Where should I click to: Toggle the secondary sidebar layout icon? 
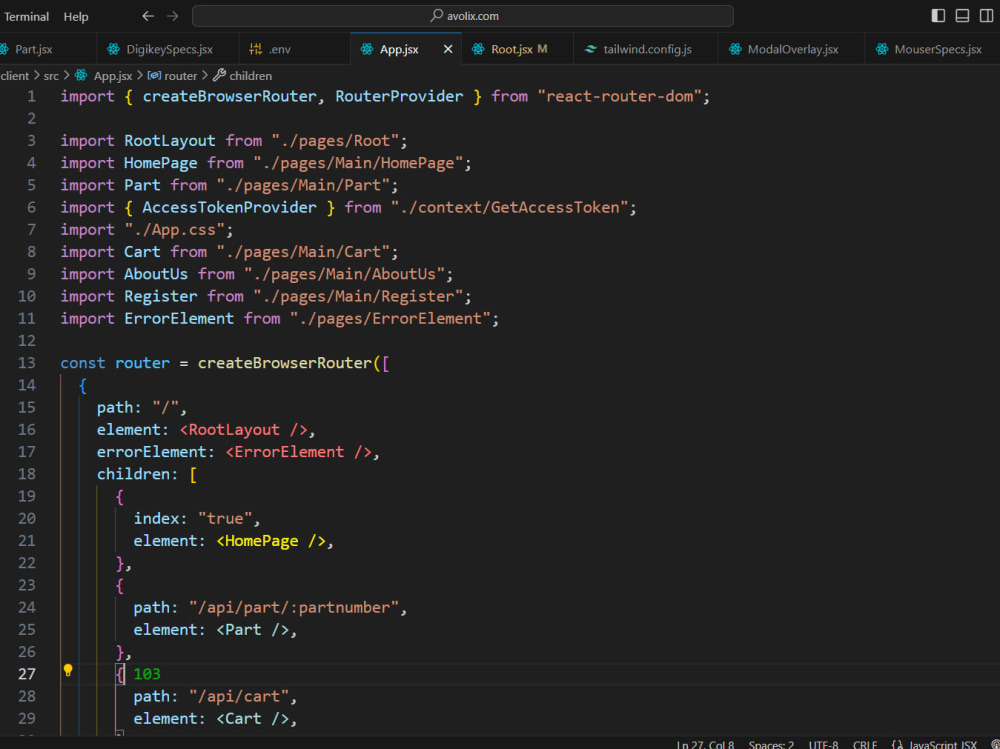987,16
